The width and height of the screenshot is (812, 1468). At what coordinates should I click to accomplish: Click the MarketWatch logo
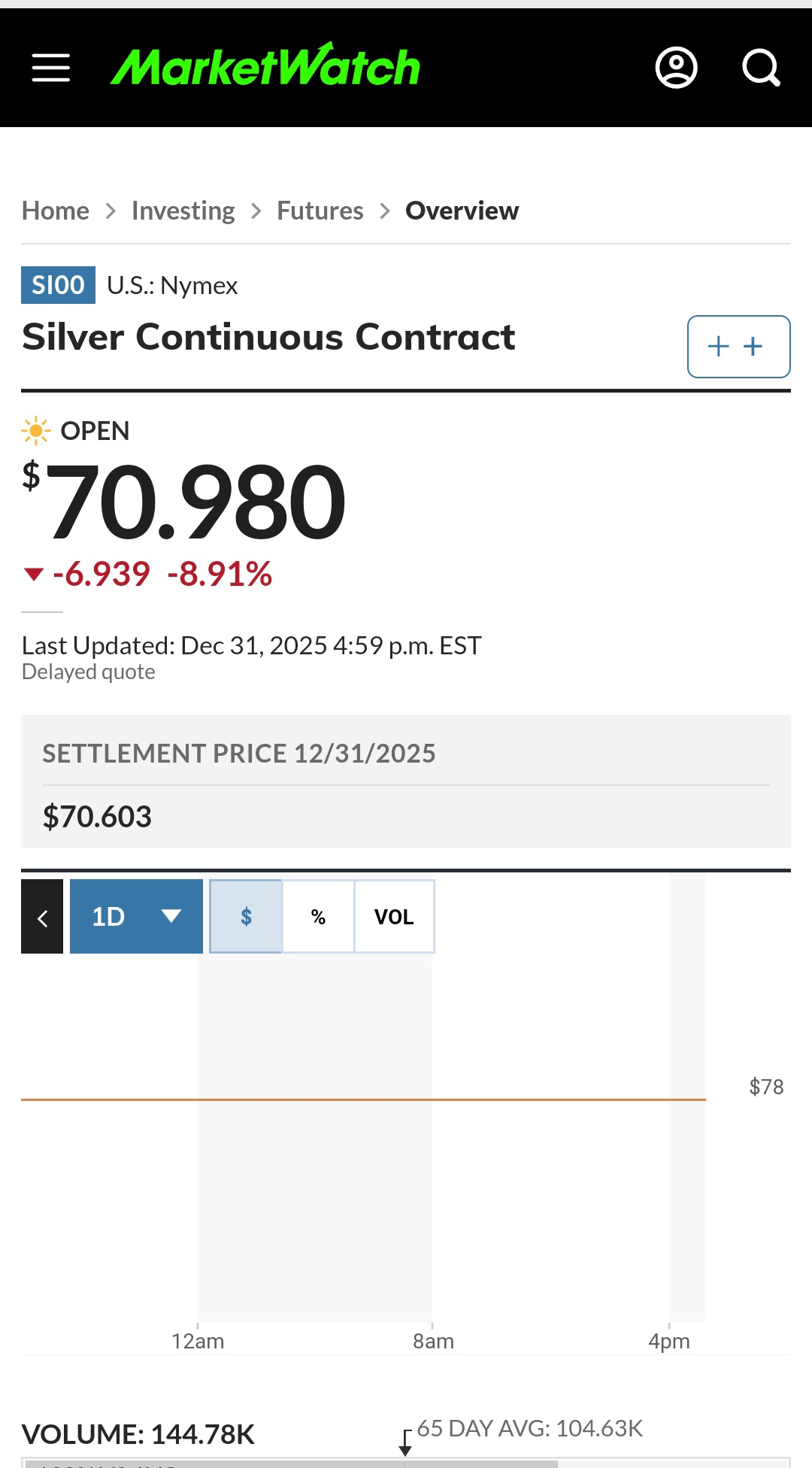coord(265,66)
